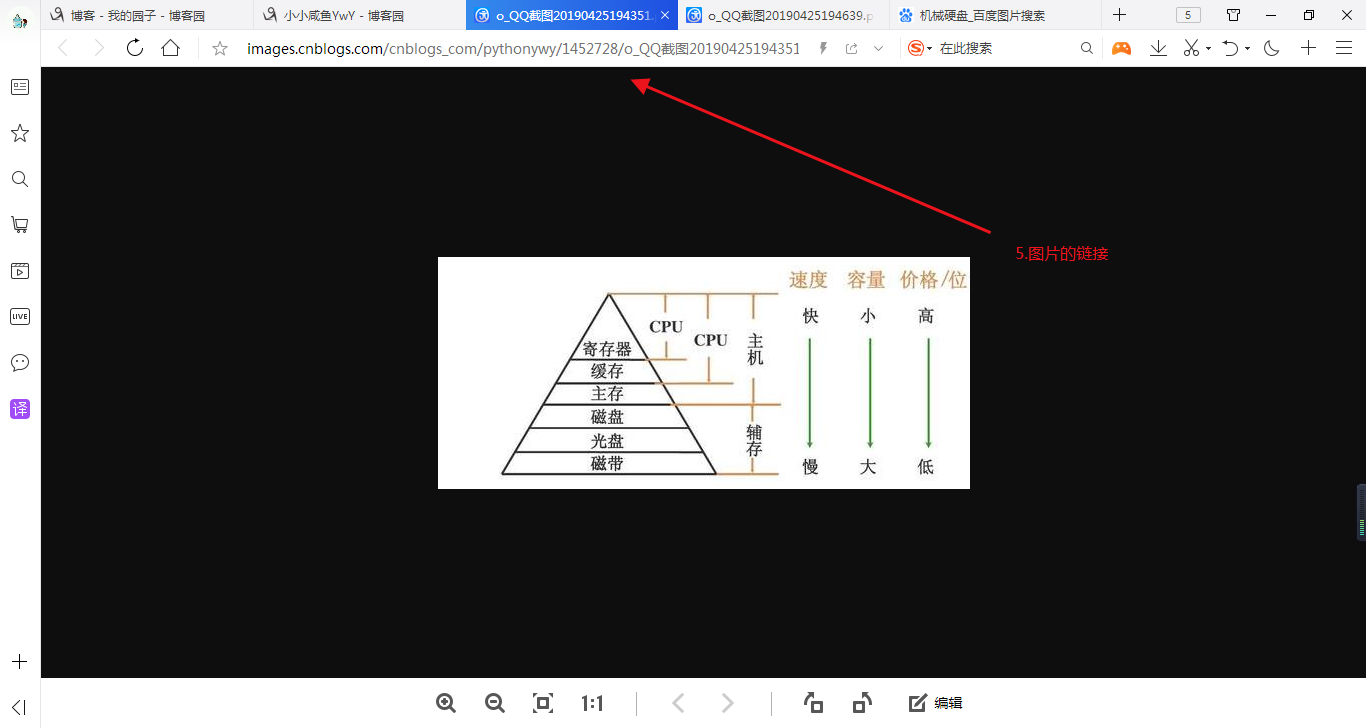The image size is (1366, 728).
Task: Click the magnifier search button
Action: (1087, 48)
